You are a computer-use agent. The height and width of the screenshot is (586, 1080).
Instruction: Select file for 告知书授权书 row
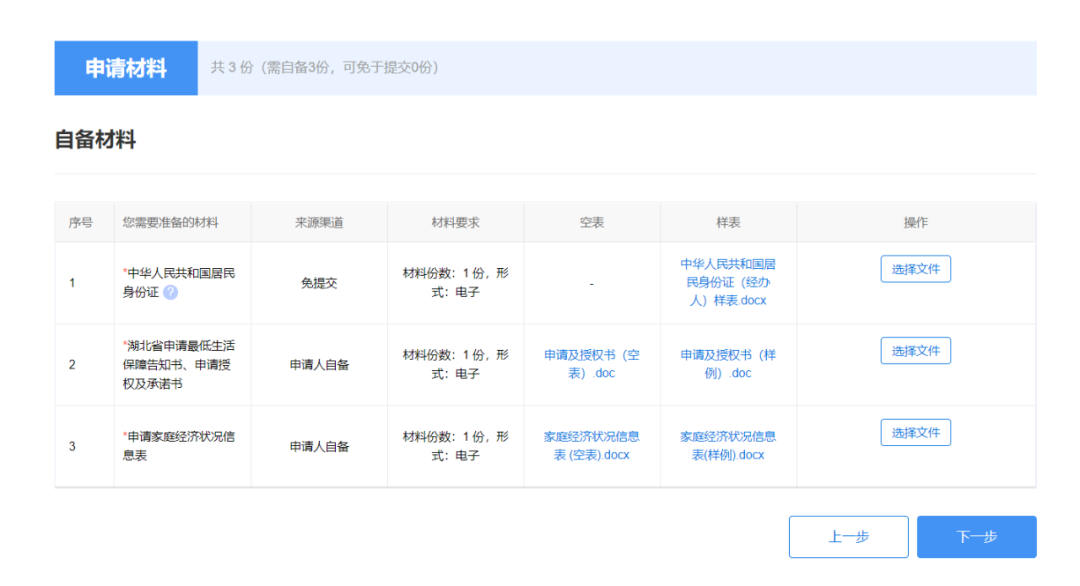point(915,351)
